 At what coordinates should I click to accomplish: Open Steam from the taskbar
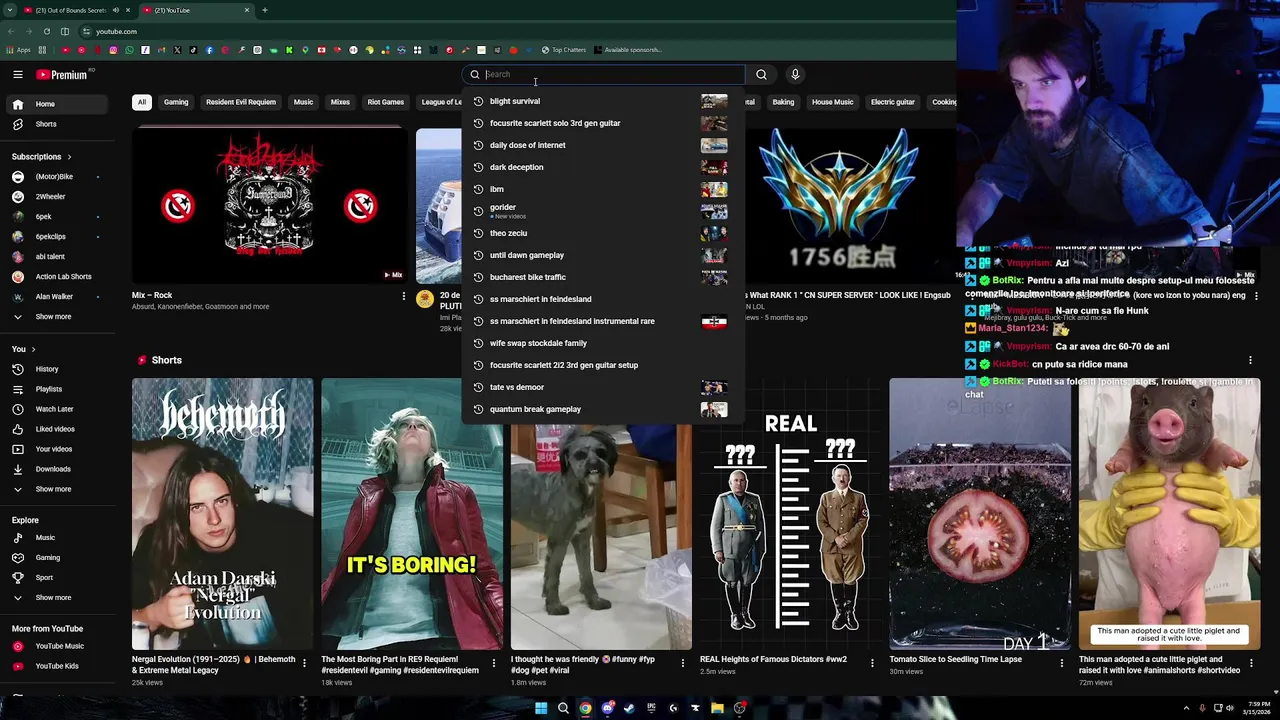click(629, 708)
